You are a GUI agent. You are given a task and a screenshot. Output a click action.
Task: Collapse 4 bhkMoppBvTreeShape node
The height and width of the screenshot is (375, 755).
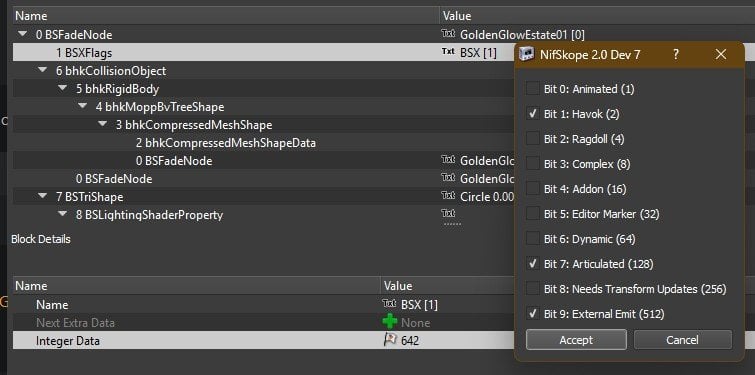pos(83,107)
